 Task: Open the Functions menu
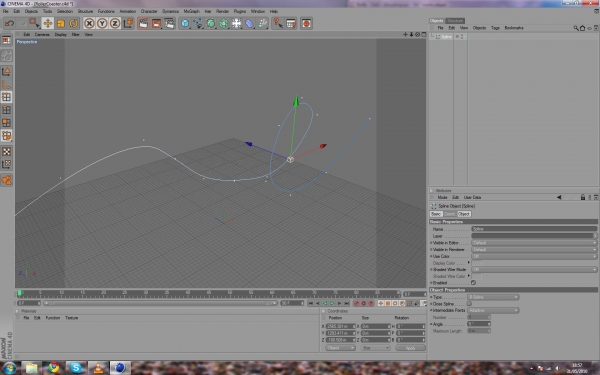point(106,11)
